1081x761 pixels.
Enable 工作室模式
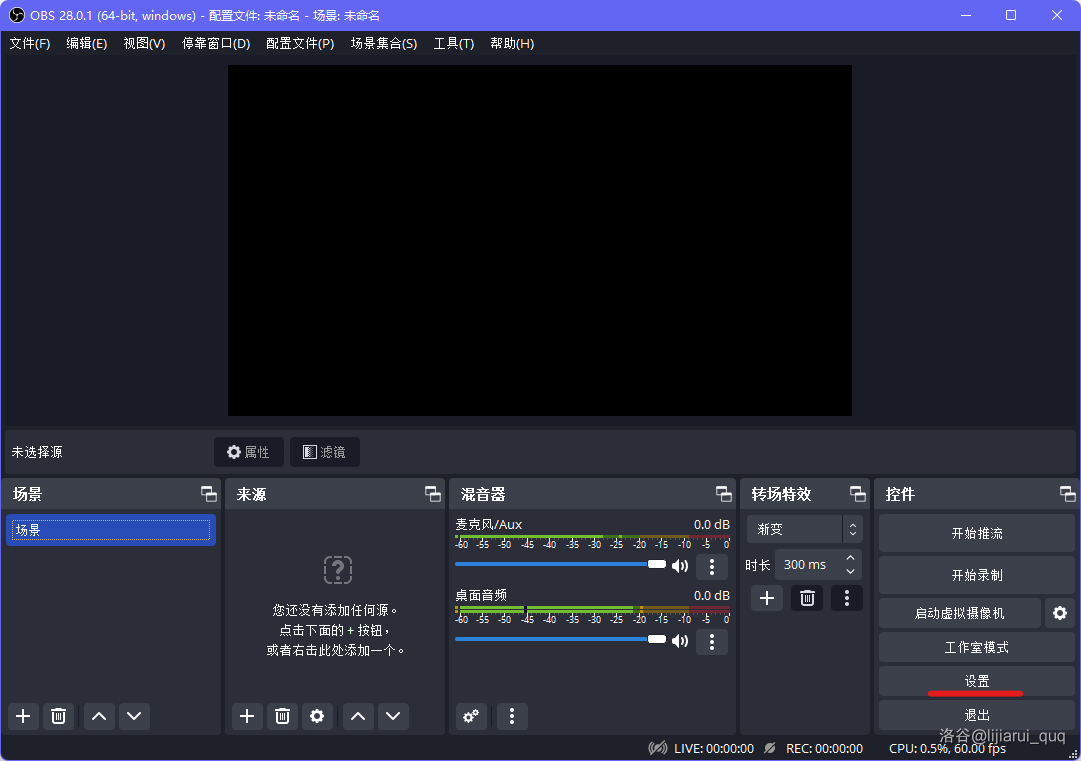[977, 647]
